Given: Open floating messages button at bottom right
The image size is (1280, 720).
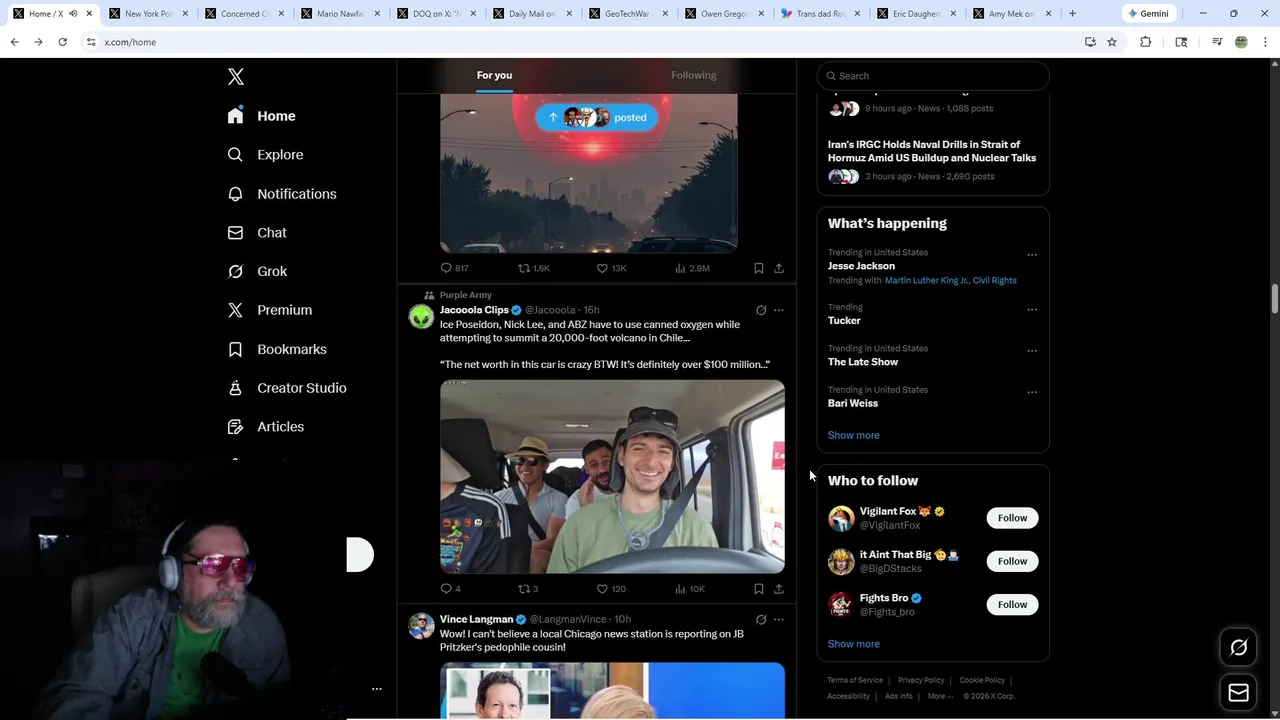Looking at the screenshot, I should (1238, 692).
